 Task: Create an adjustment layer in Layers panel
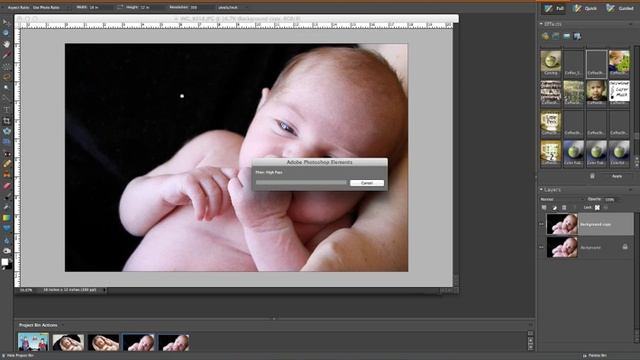click(x=554, y=208)
